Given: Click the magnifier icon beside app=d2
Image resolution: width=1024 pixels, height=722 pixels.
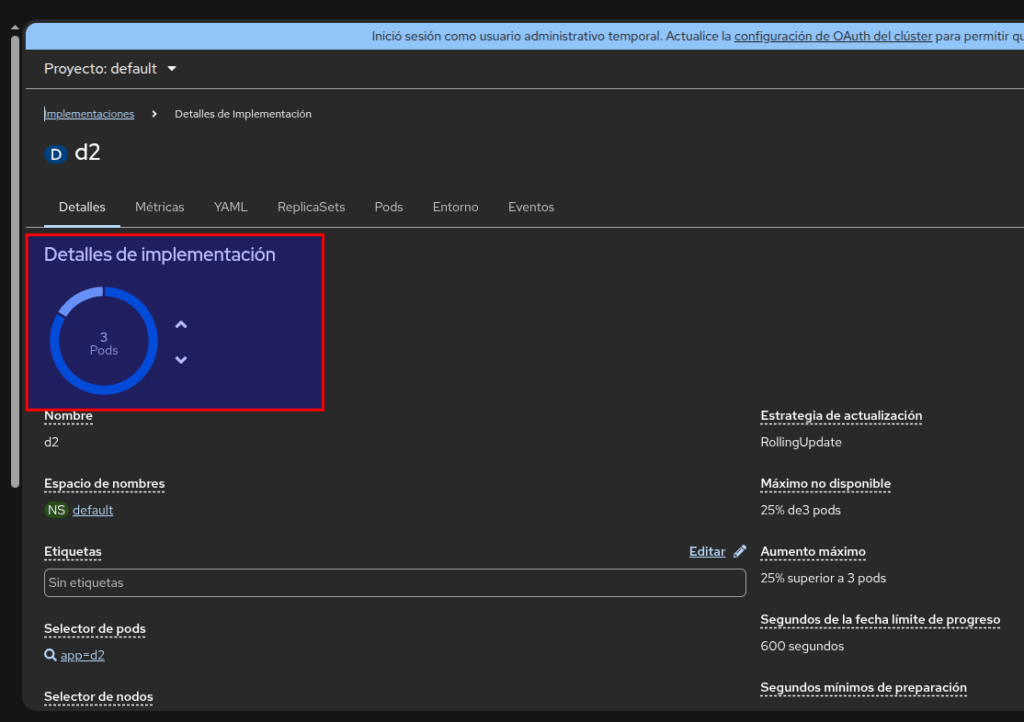Looking at the screenshot, I should (x=50, y=656).
